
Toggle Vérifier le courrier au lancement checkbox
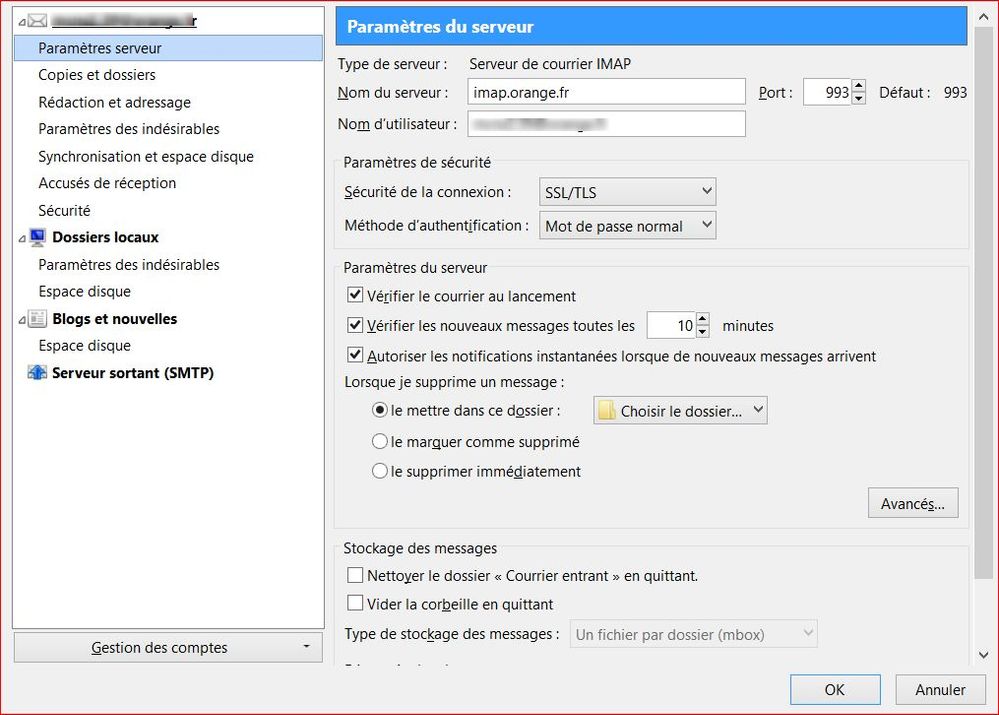(355, 296)
